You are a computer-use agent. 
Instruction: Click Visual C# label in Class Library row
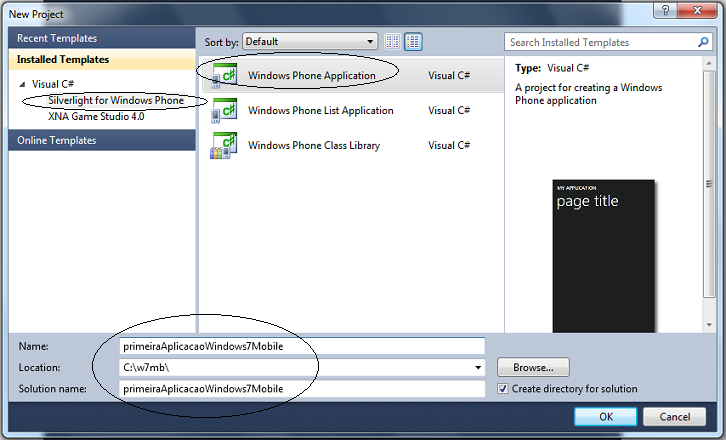[x=449, y=145]
